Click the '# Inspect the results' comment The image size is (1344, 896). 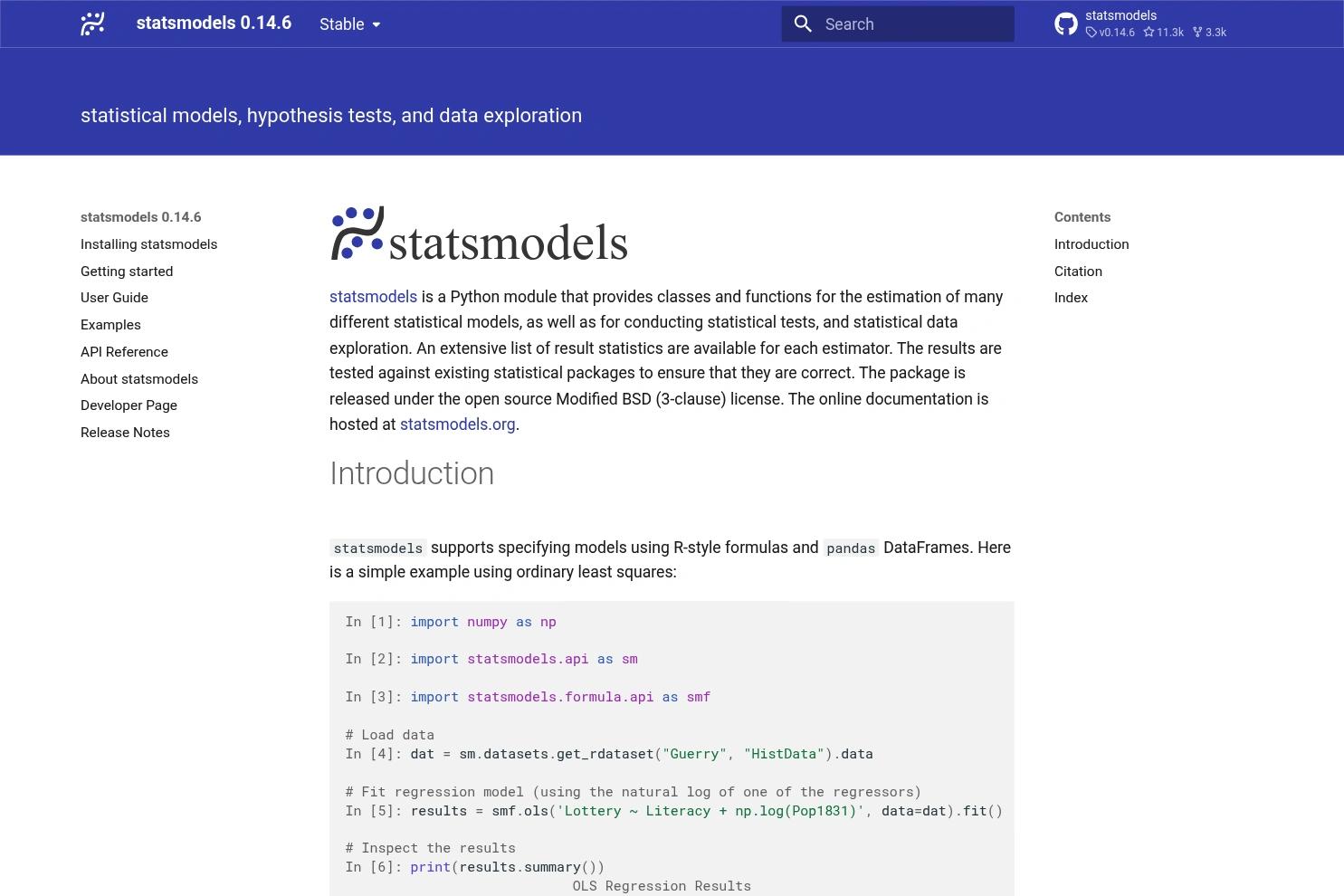click(x=430, y=848)
